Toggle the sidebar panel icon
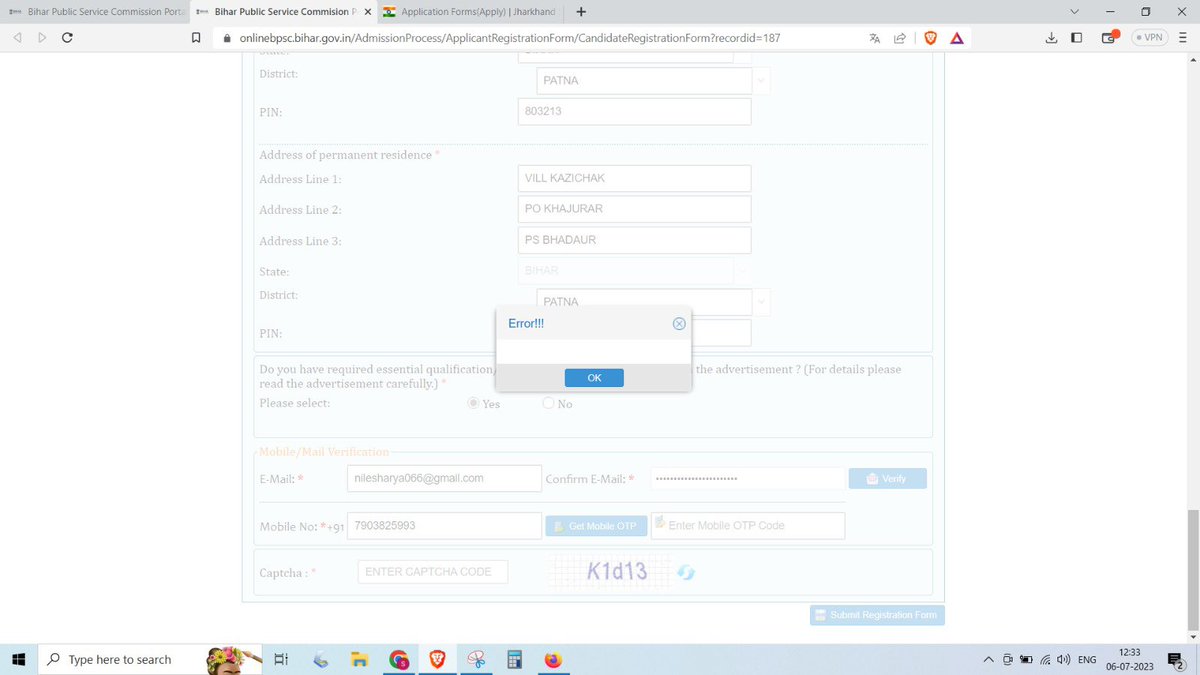Viewport: 1200px width, 675px height. point(1076,38)
